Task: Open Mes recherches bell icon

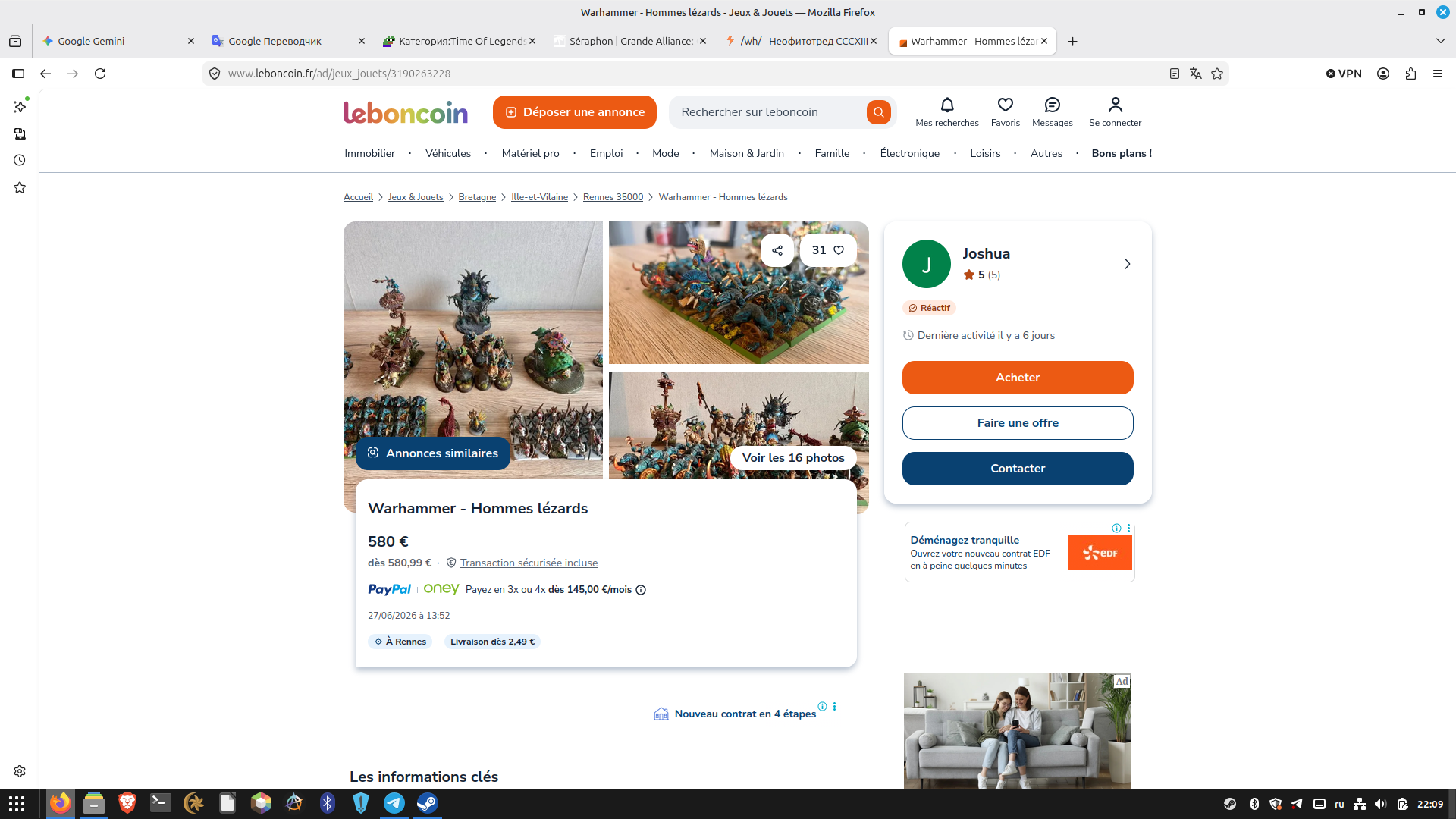Action: pyautogui.click(x=947, y=105)
